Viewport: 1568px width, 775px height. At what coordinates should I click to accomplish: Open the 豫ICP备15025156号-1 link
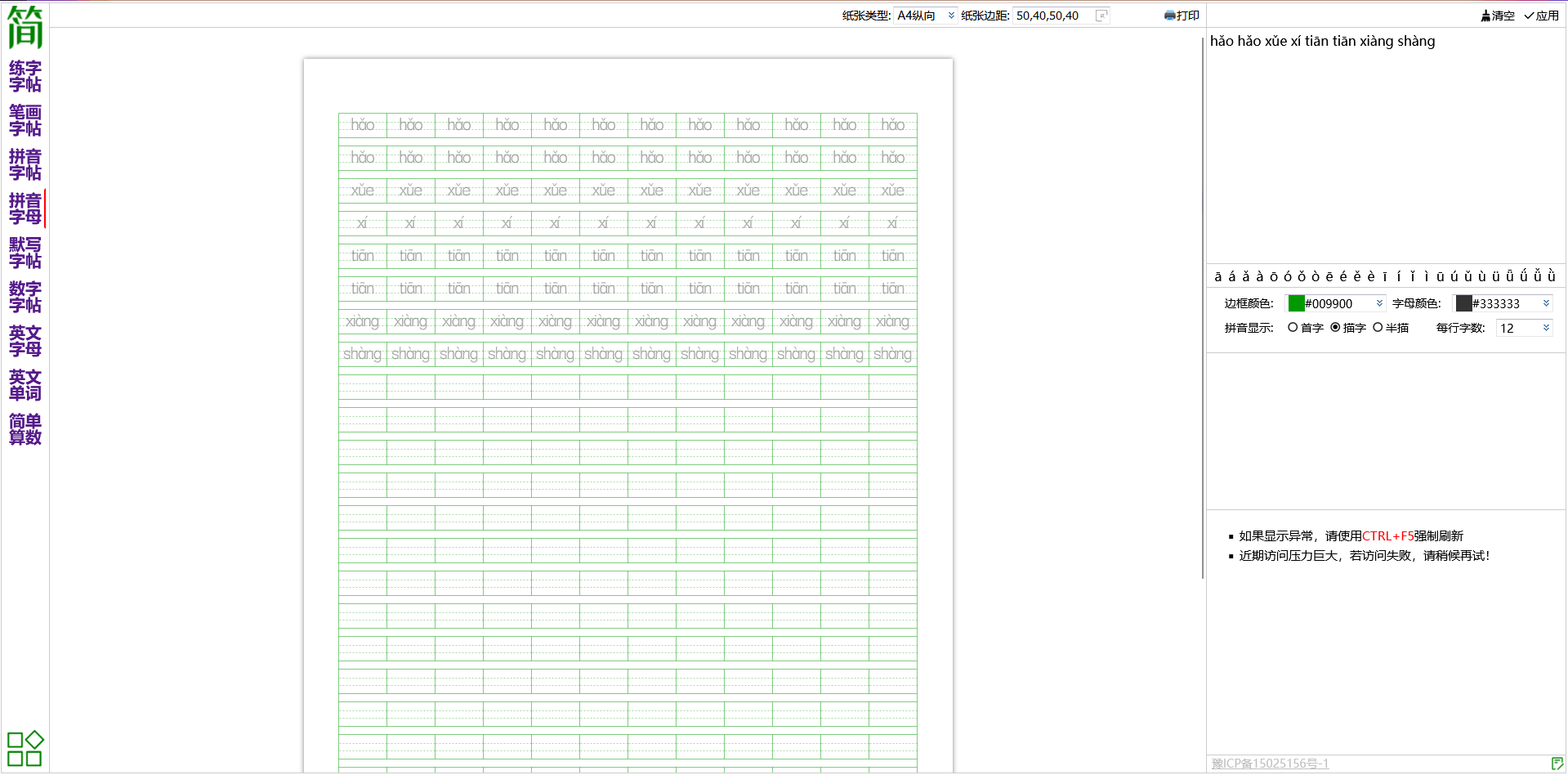click(x=1270, y=764)
